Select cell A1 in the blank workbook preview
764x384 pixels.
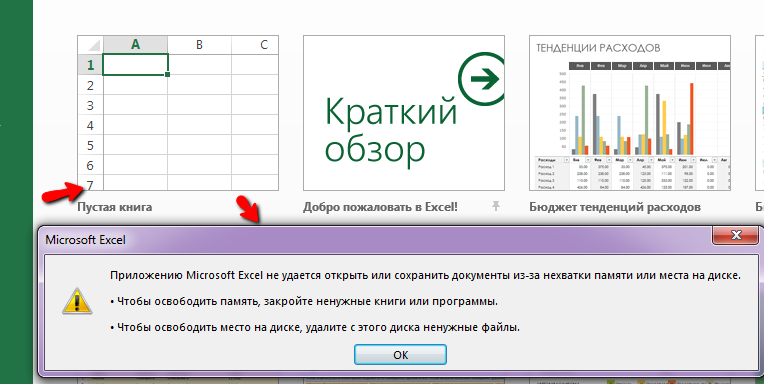pyautogui.click(x=135, y=64)
